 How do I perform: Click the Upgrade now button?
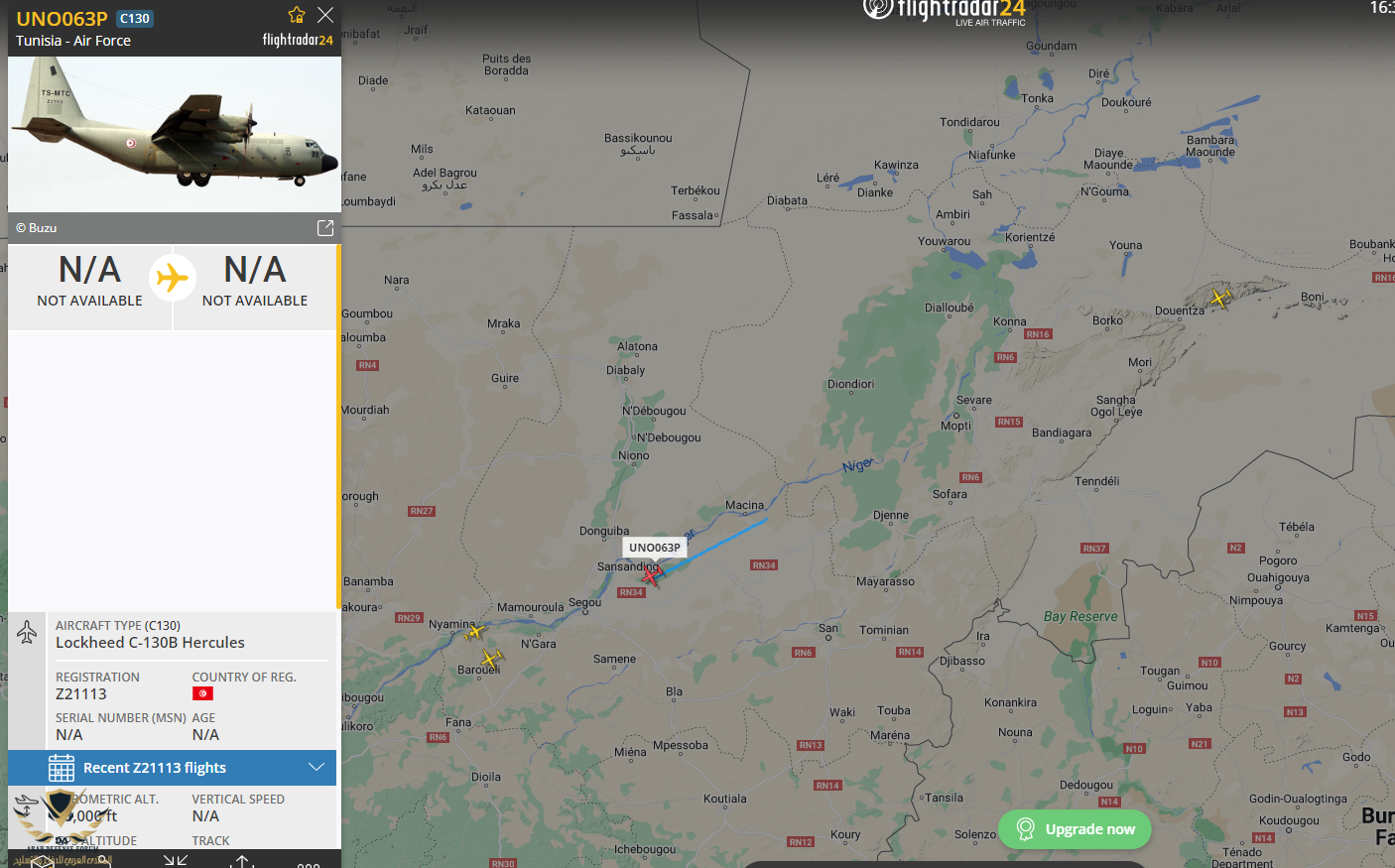[x=1075, y=829]
